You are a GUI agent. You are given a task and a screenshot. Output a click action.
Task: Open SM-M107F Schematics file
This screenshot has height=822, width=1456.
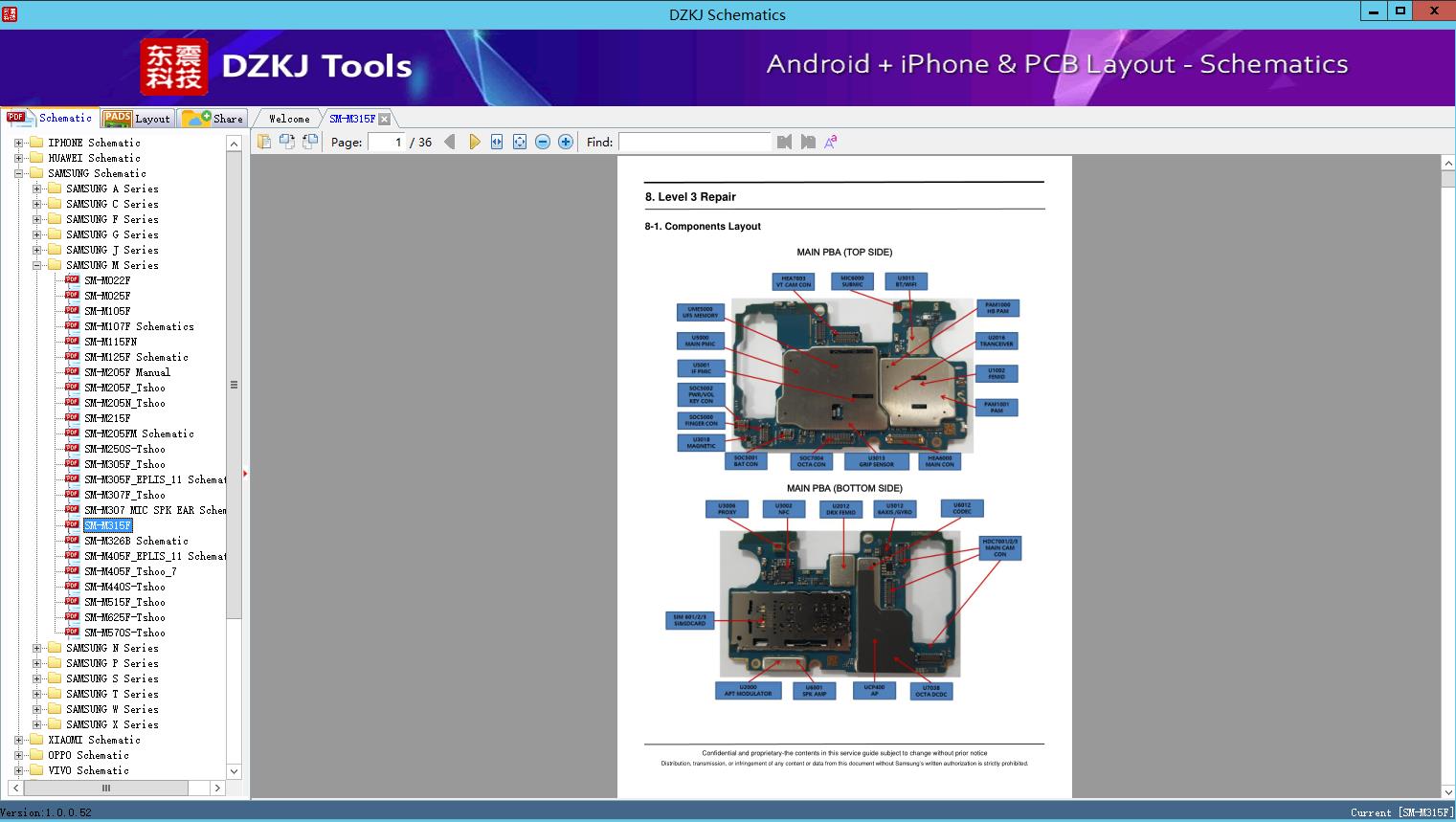click(x=139, y=326)
